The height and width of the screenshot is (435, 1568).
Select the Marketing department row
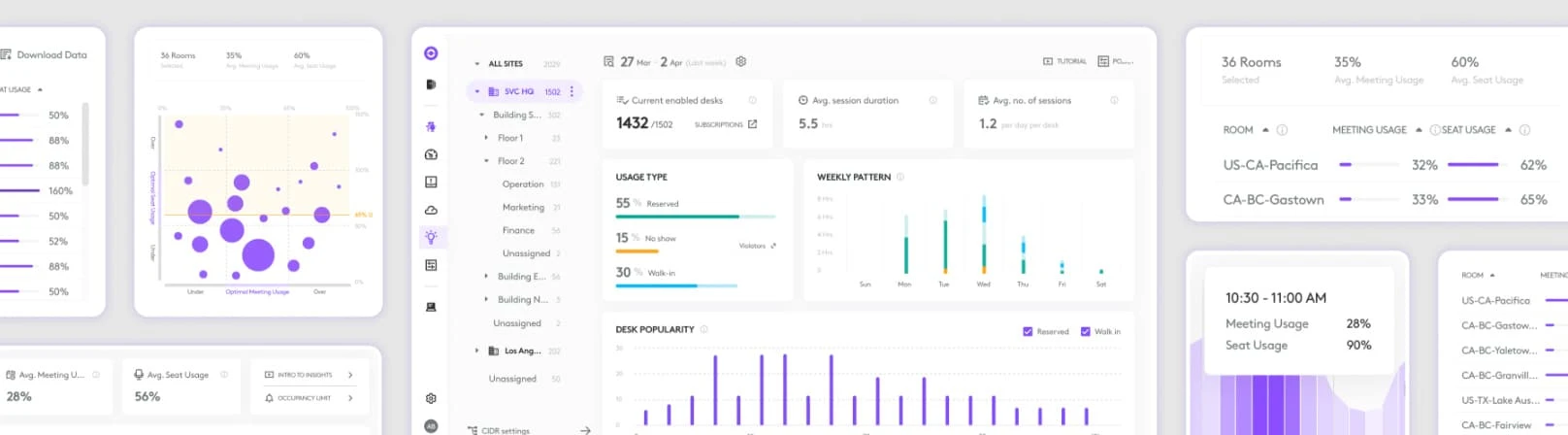531,208
